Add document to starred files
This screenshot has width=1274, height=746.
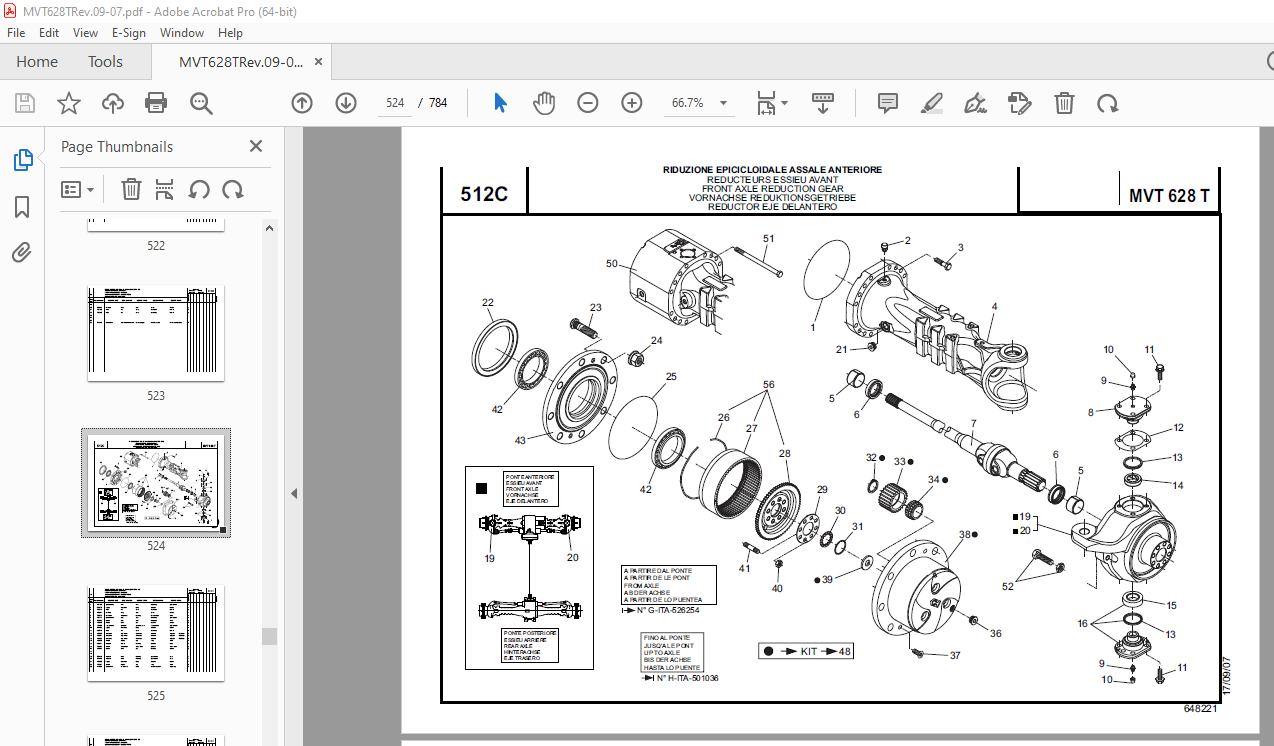[68, 103]
